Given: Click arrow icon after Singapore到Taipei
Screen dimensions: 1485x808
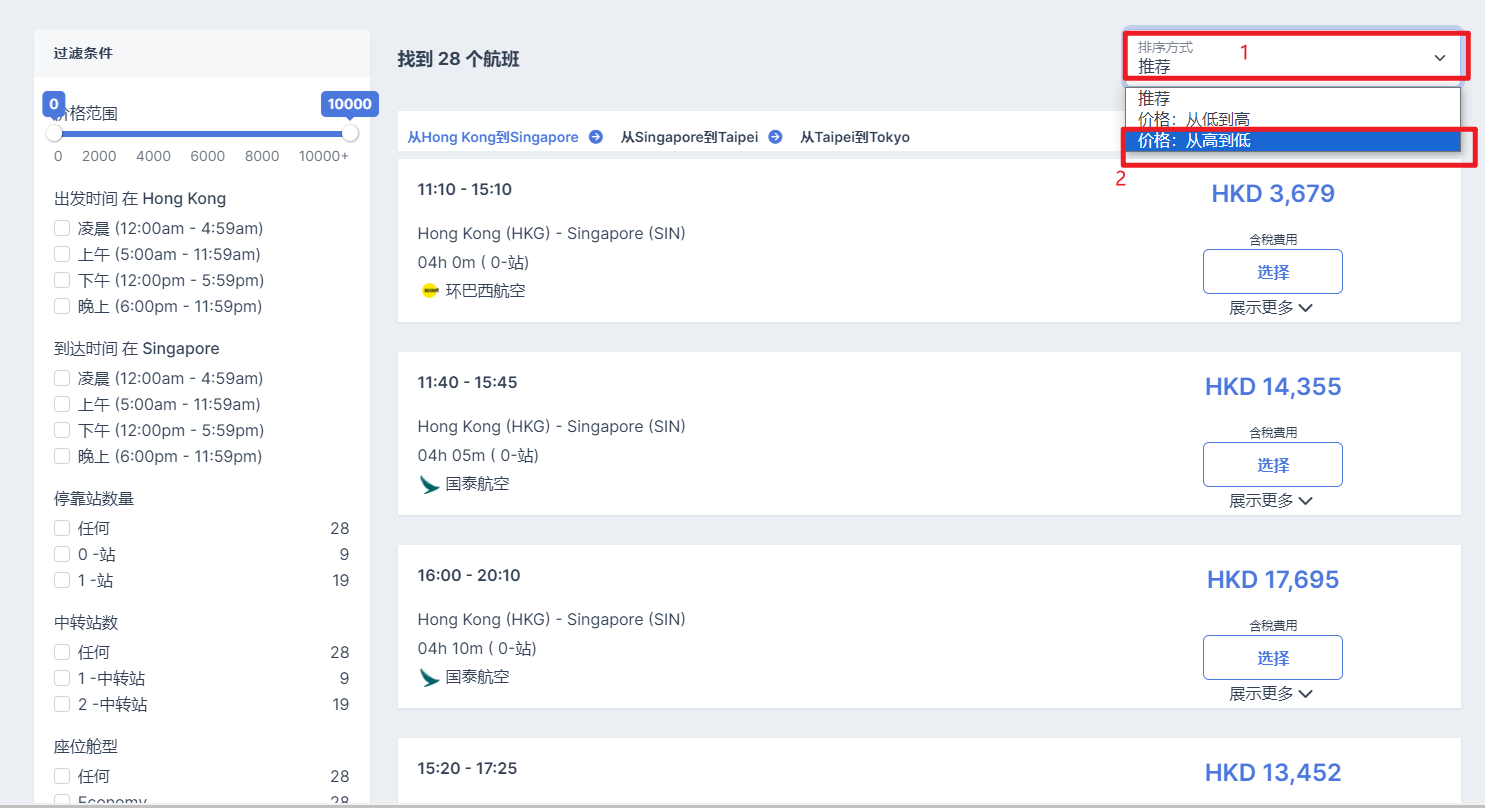Looking at the screenshot, I should point(775,137).
